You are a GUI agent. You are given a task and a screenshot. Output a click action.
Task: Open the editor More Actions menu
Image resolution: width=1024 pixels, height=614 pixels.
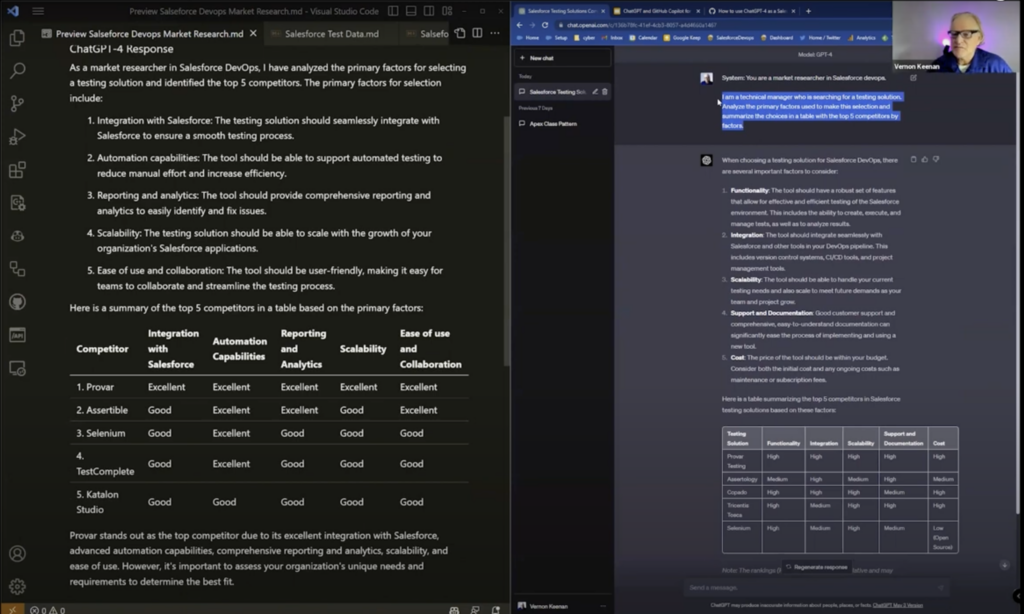pos(495,33)
